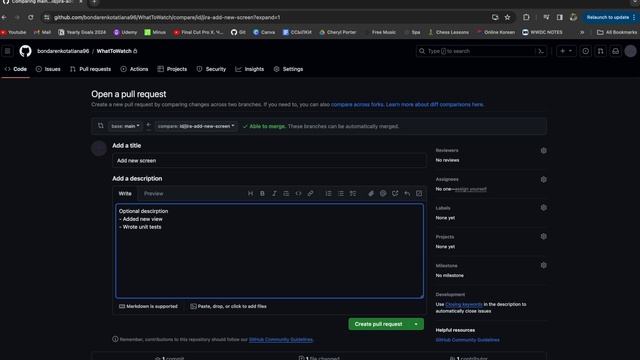Viewport: 640px width, 360px height.
Task: Open the Projects repository tab
Action: [172, 69]
